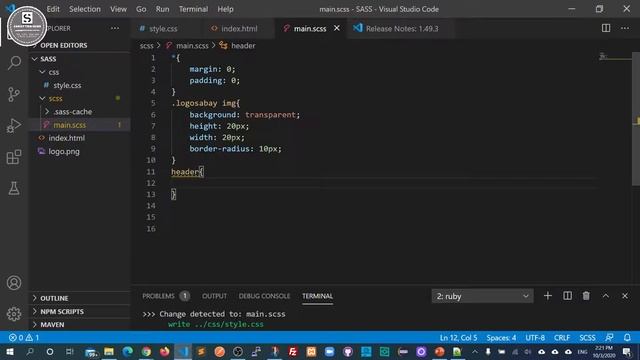This screenshot has width=640, height=360.
Task: Switch to the index.html editor tab
Action: pyautogui.click(x=239, y=29)
